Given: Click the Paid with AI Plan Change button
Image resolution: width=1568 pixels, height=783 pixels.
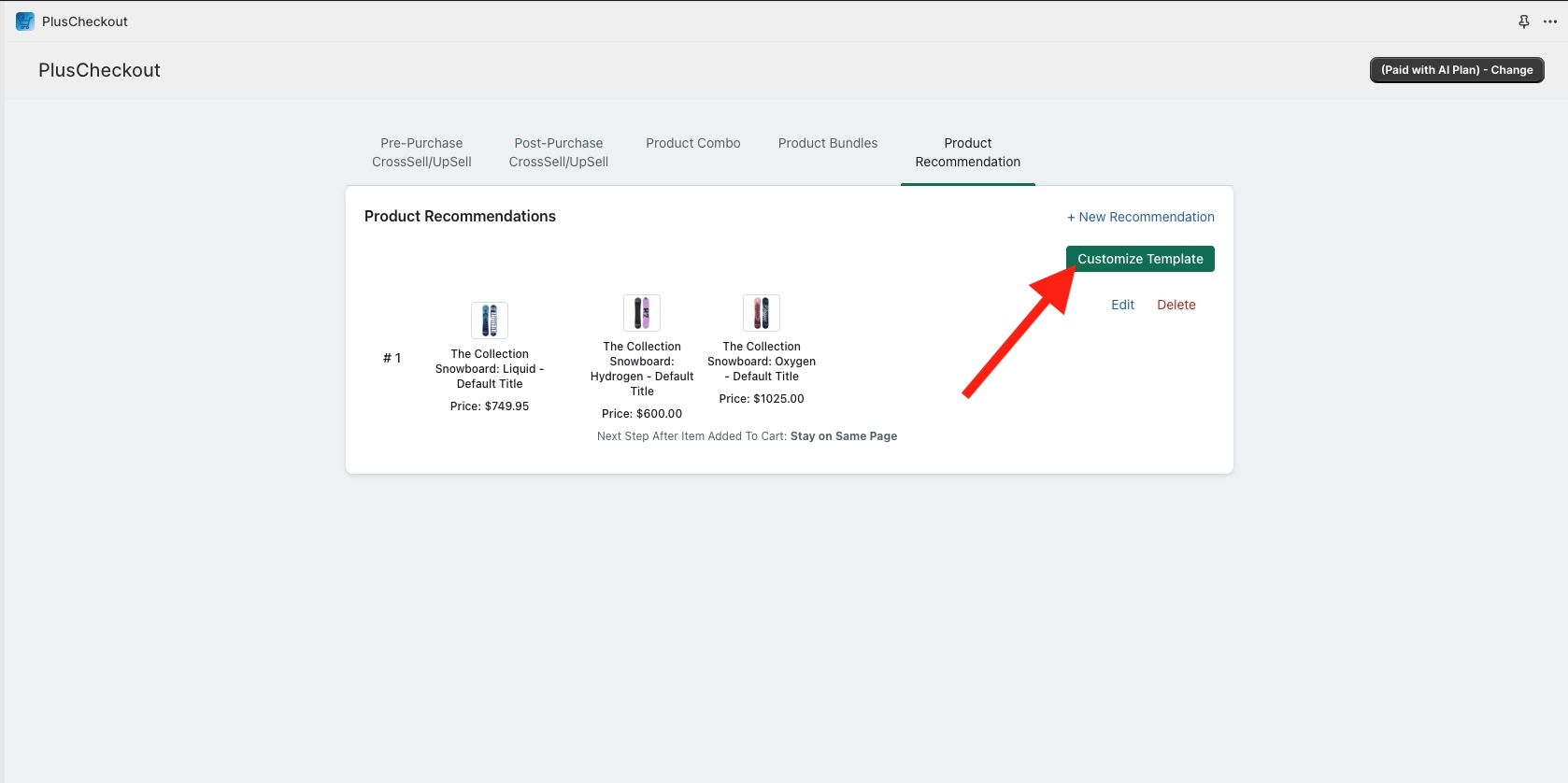Looking at the screenshot, I should pos(1456,70).
